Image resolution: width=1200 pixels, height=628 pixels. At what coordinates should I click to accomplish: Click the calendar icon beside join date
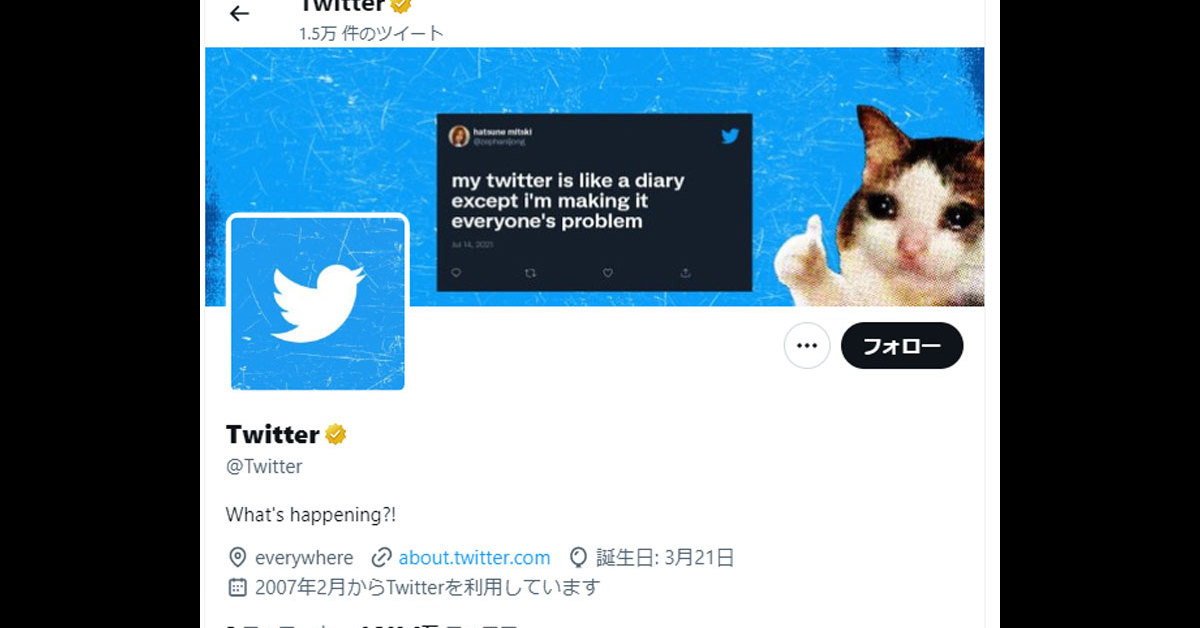tap(237, 586)
